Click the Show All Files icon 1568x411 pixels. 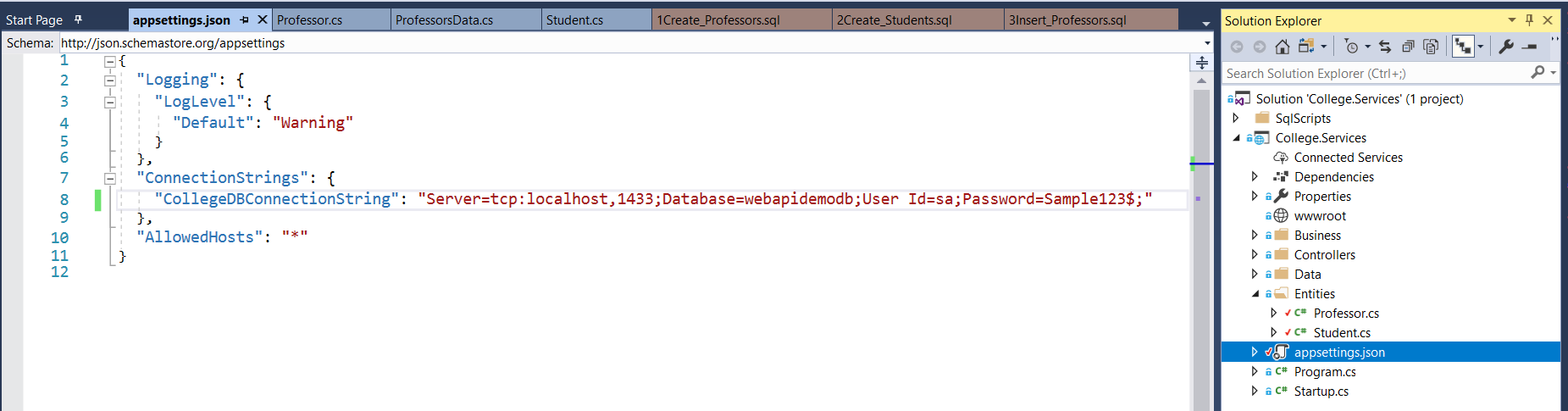pos(1431,47)
